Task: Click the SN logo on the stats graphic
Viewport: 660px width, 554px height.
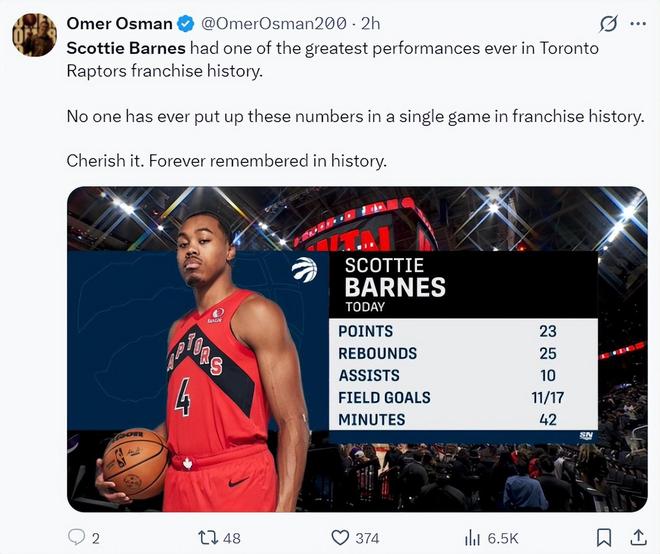Action: (x=586, y=436)
